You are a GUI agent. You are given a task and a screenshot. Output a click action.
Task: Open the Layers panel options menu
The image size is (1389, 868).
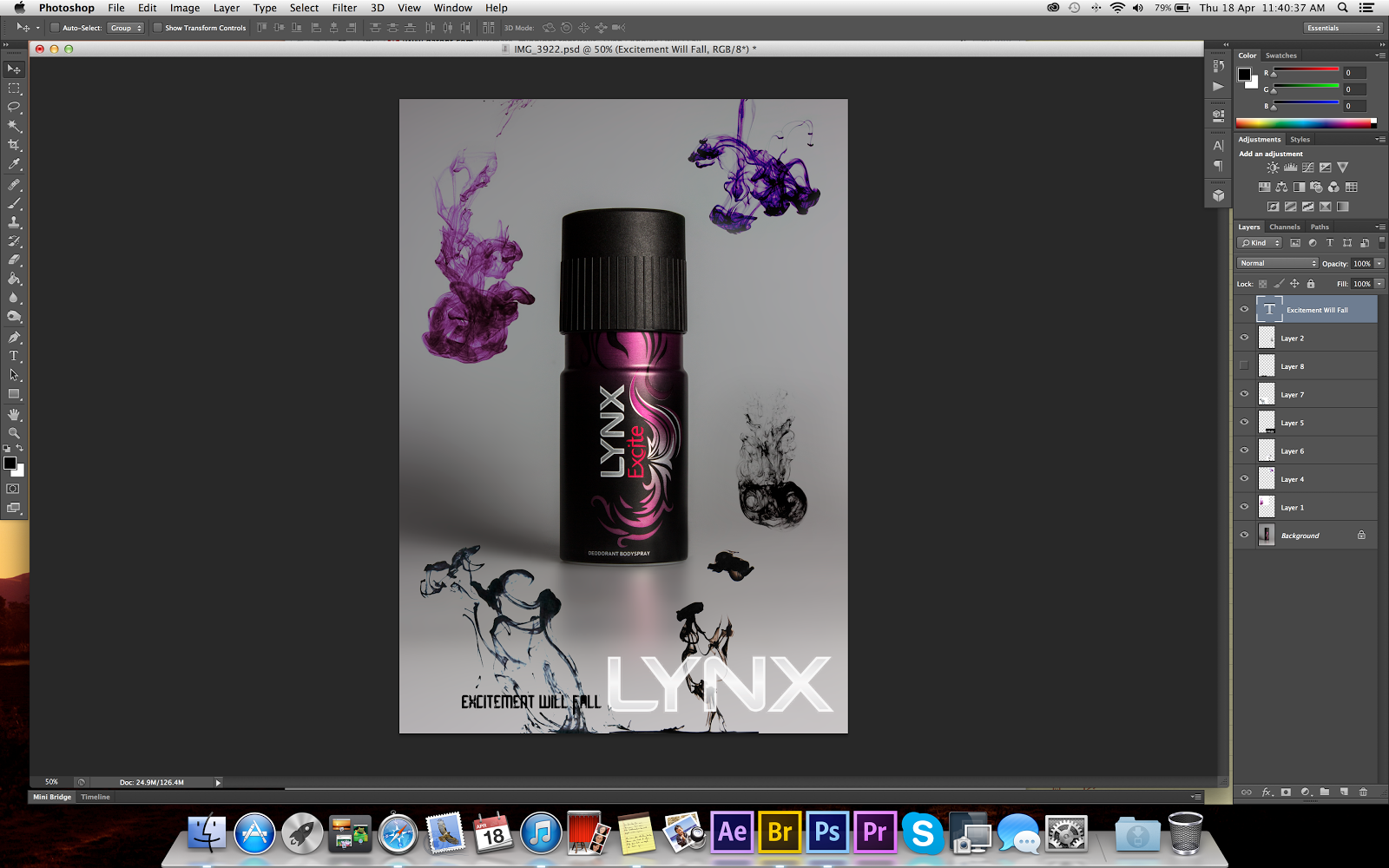tap(1380, 227)
